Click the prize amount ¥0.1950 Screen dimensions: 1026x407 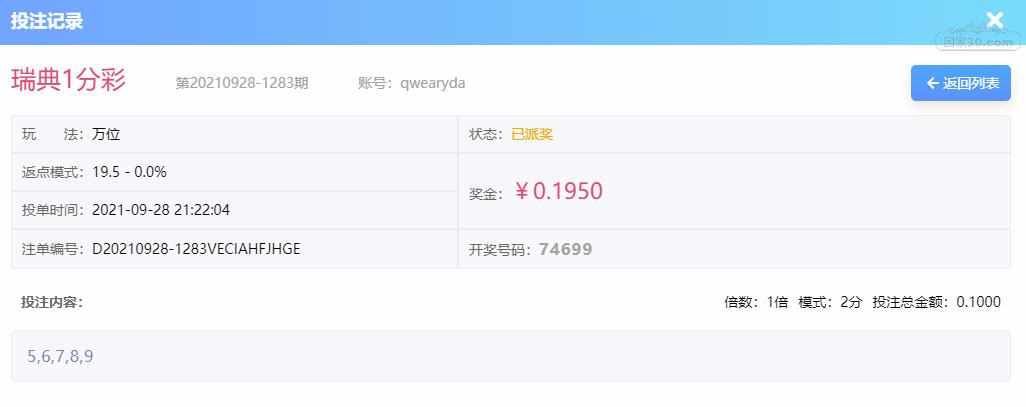tap(558, 191)
